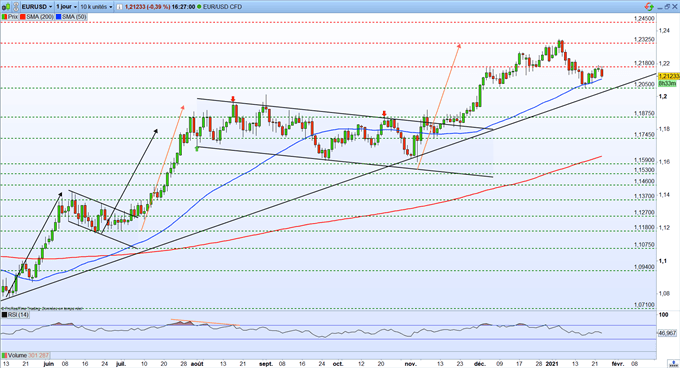
Task: Click the time 16:27:00 in header
Action: point(183,7)
